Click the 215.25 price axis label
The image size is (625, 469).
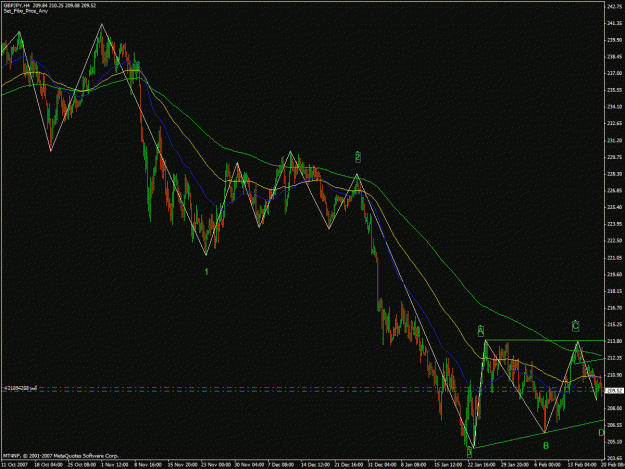(615, 324)
